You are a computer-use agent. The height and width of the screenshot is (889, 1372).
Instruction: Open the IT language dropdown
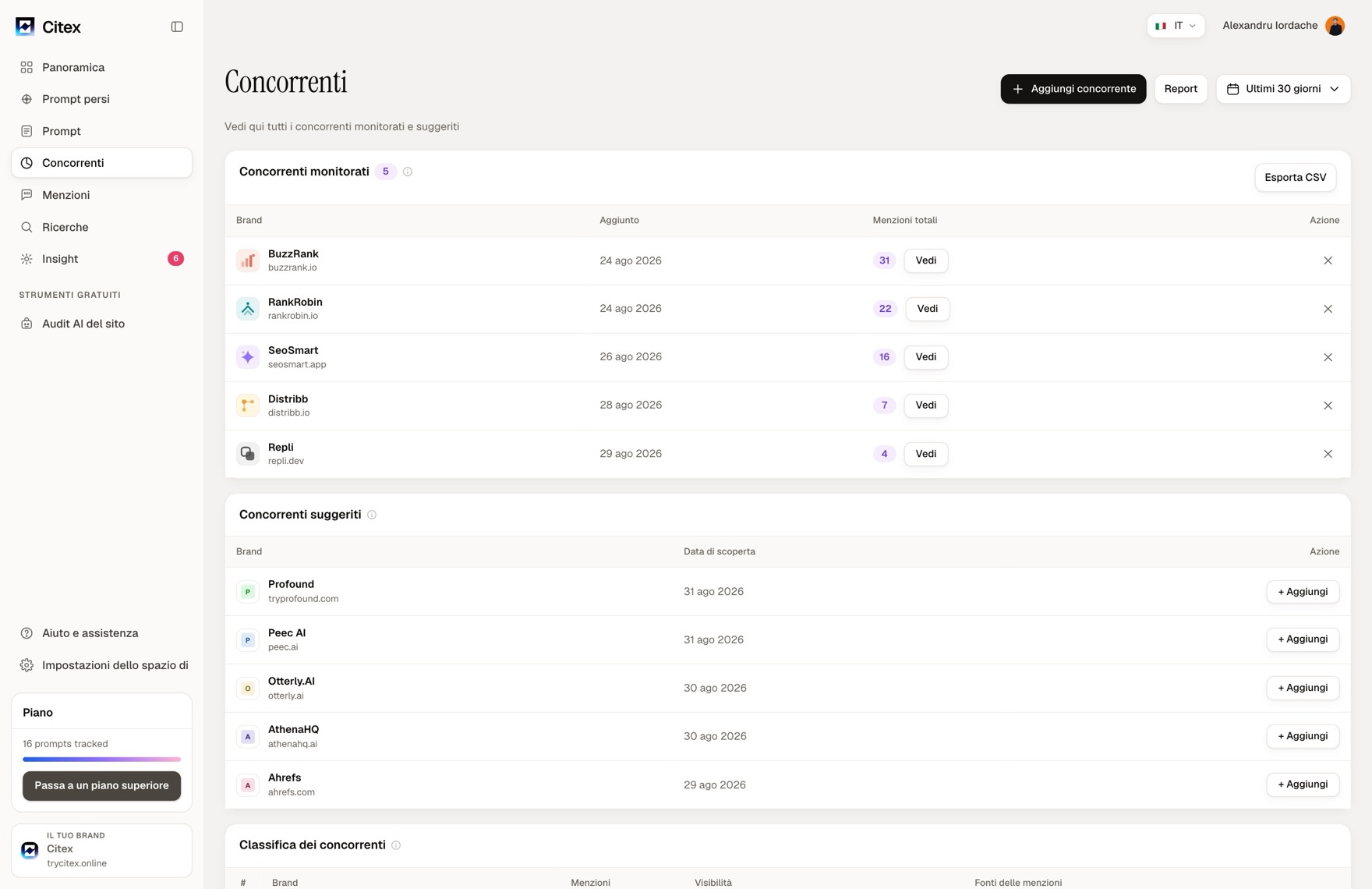(1176, 26)
